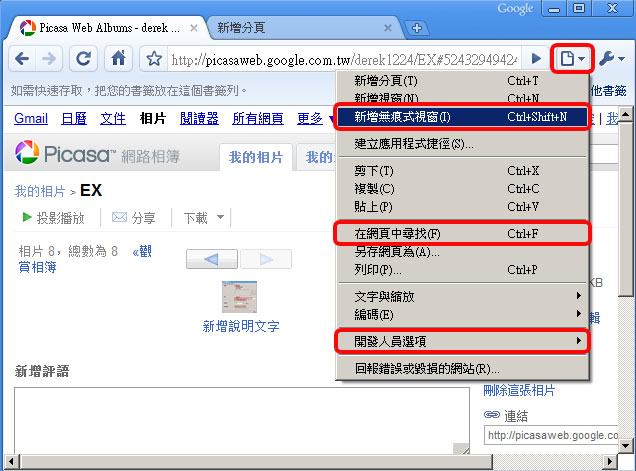The image size is (636, 471).
Task: Click the horizontal scrollbar left arrow
Action: 11,462
